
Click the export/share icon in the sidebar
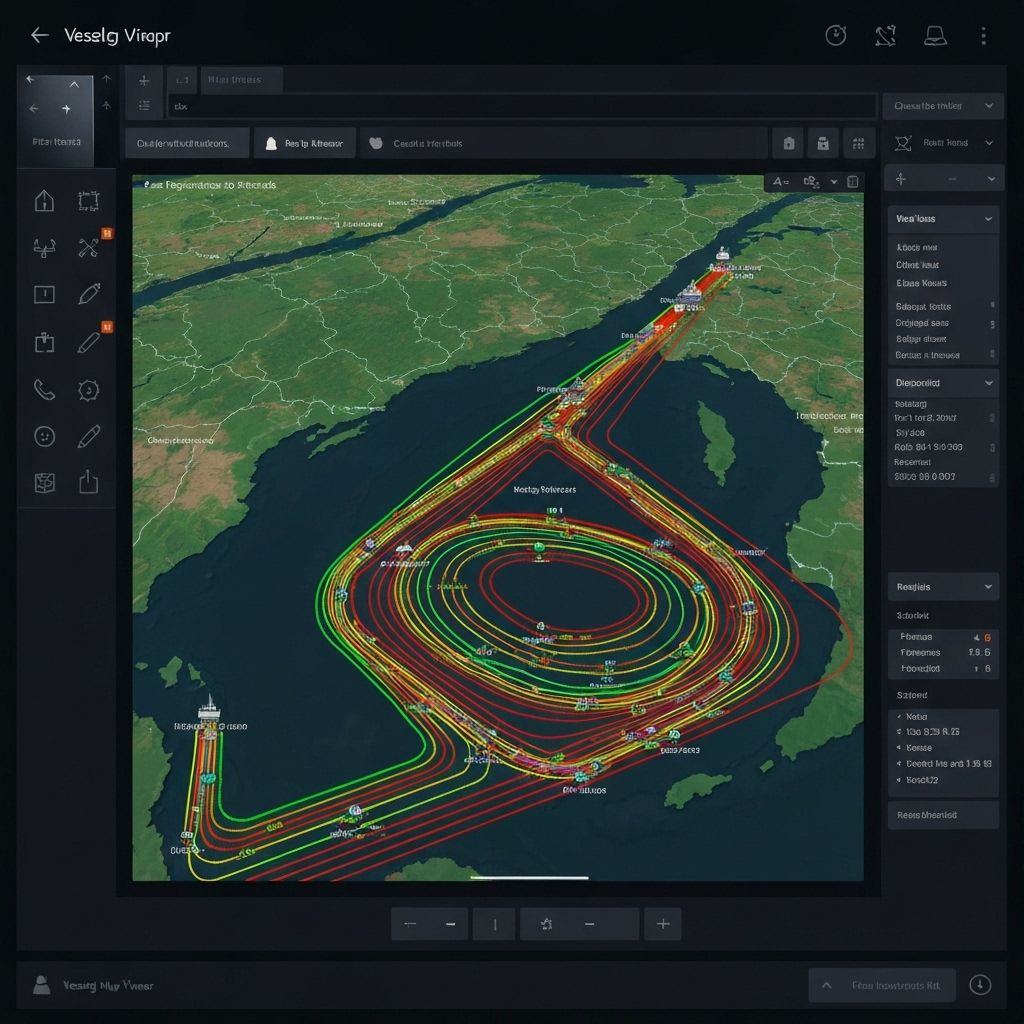(x=88, y=481)
